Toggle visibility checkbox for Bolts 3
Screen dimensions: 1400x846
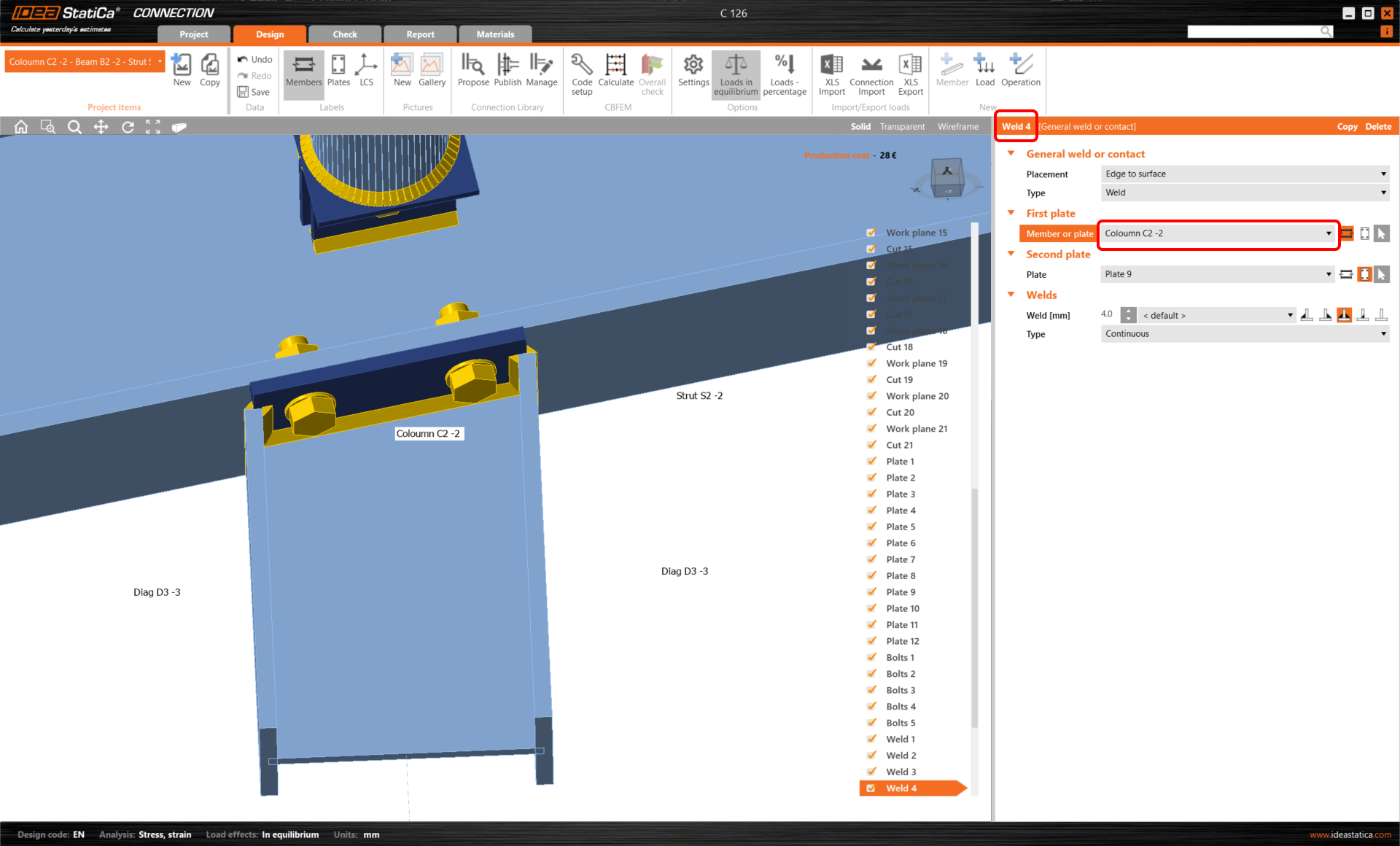(x=872, y=689)
